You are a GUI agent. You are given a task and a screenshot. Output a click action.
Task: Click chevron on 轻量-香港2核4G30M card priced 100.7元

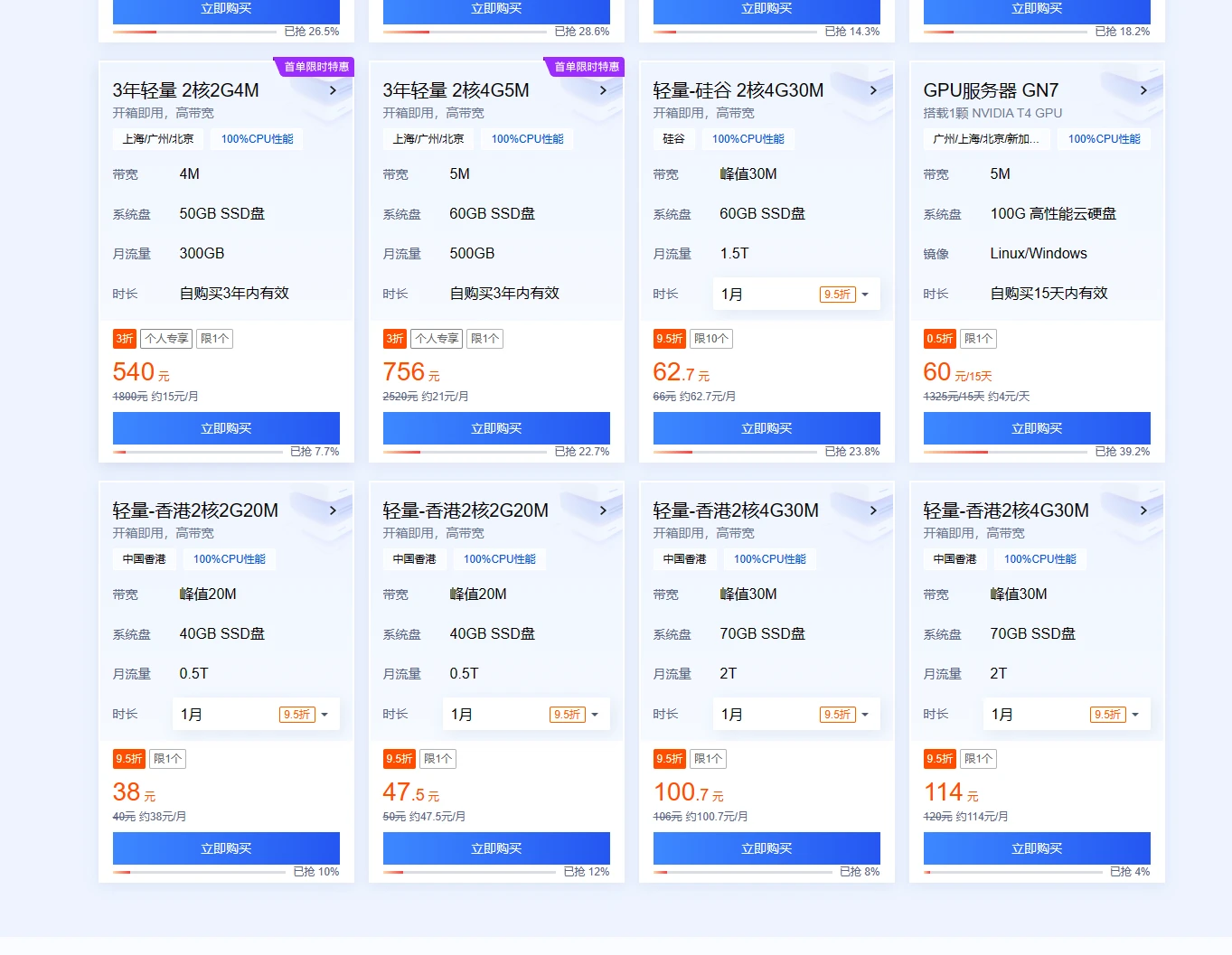pos(873,510)
